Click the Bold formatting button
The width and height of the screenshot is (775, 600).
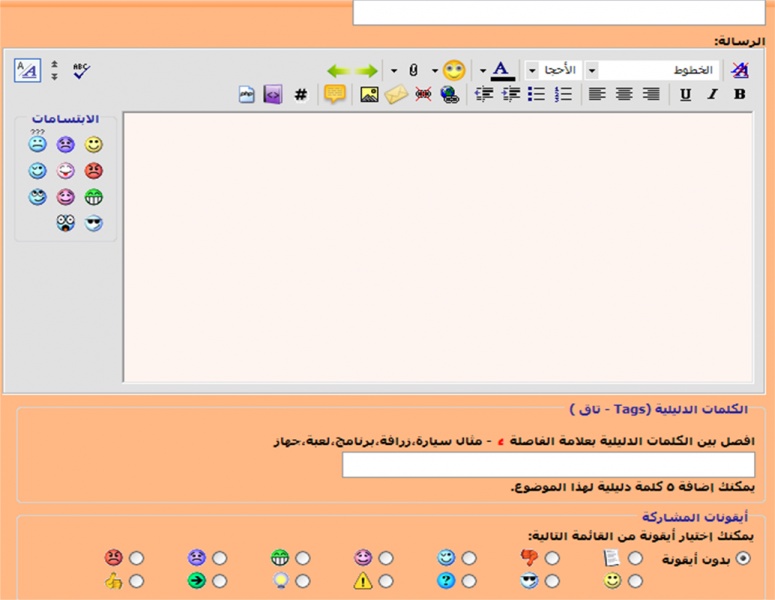740,95
